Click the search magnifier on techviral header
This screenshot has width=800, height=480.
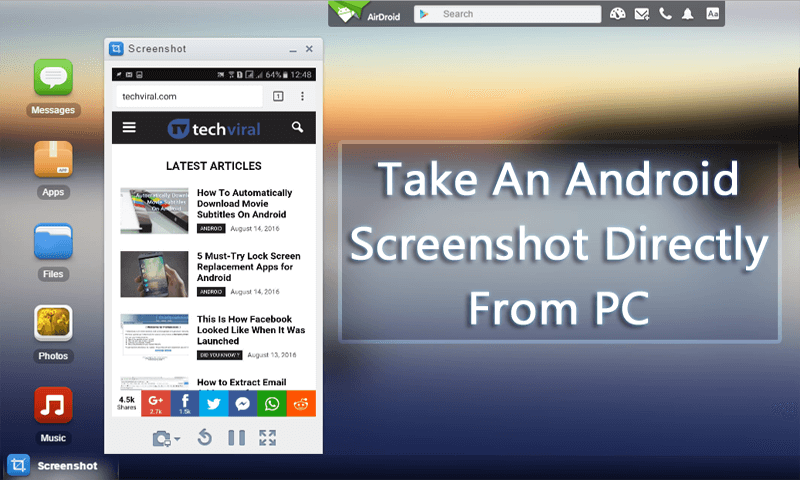pyautogui.click(x=297, y=128)
